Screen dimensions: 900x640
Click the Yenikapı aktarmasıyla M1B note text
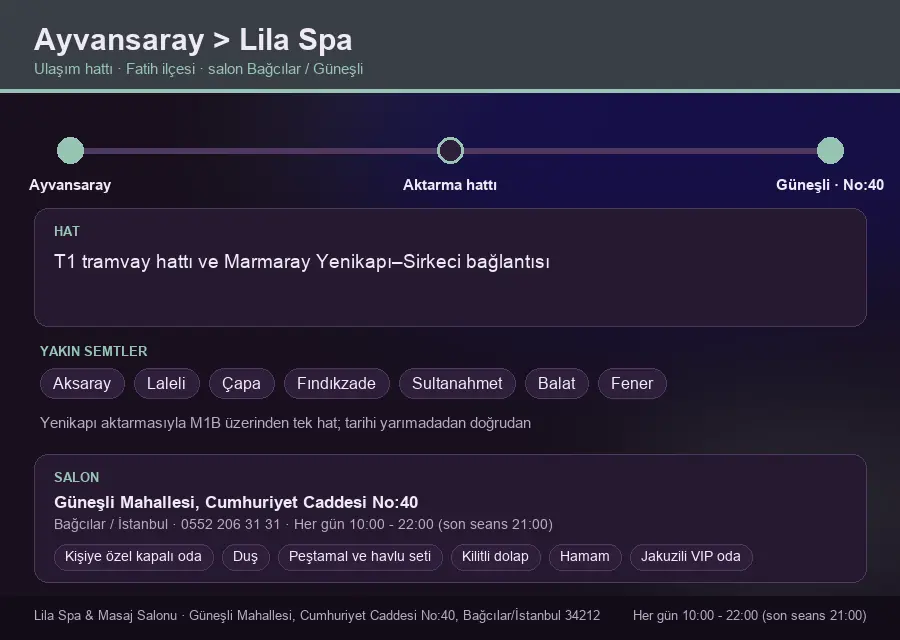pyautogui.click(x=285, y=423)
